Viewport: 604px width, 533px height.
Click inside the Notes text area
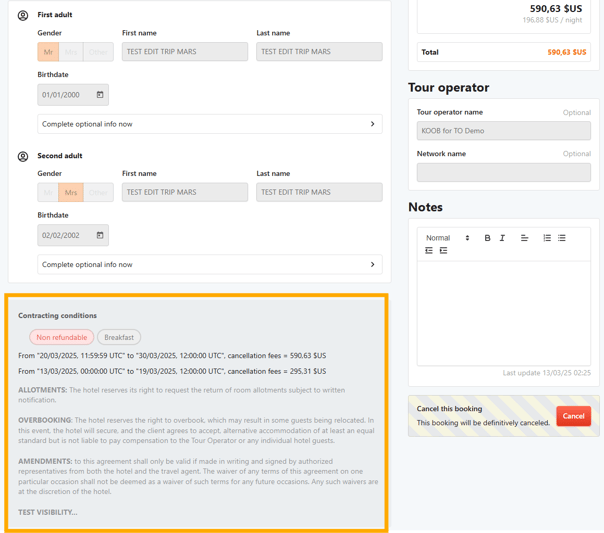(x=503, y=310)
